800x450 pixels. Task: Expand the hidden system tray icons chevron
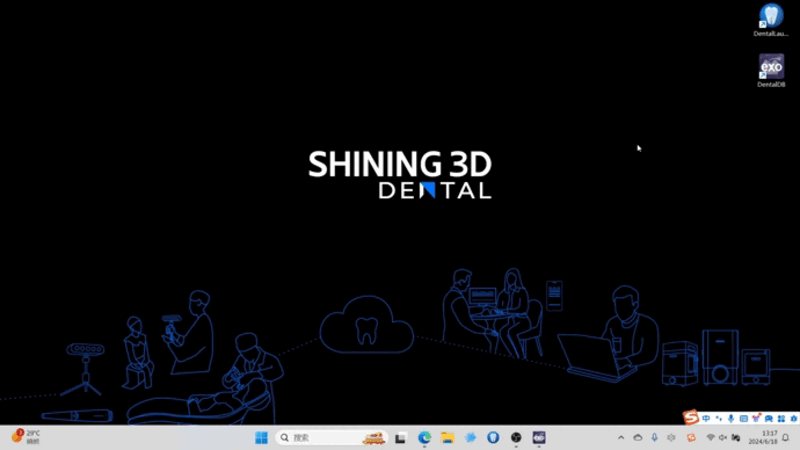point(621,437)
